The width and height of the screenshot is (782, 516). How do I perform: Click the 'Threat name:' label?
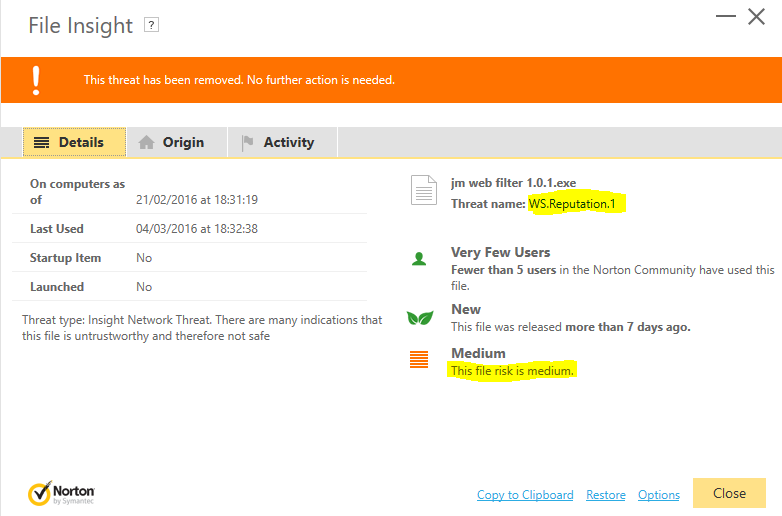(488, 204)
